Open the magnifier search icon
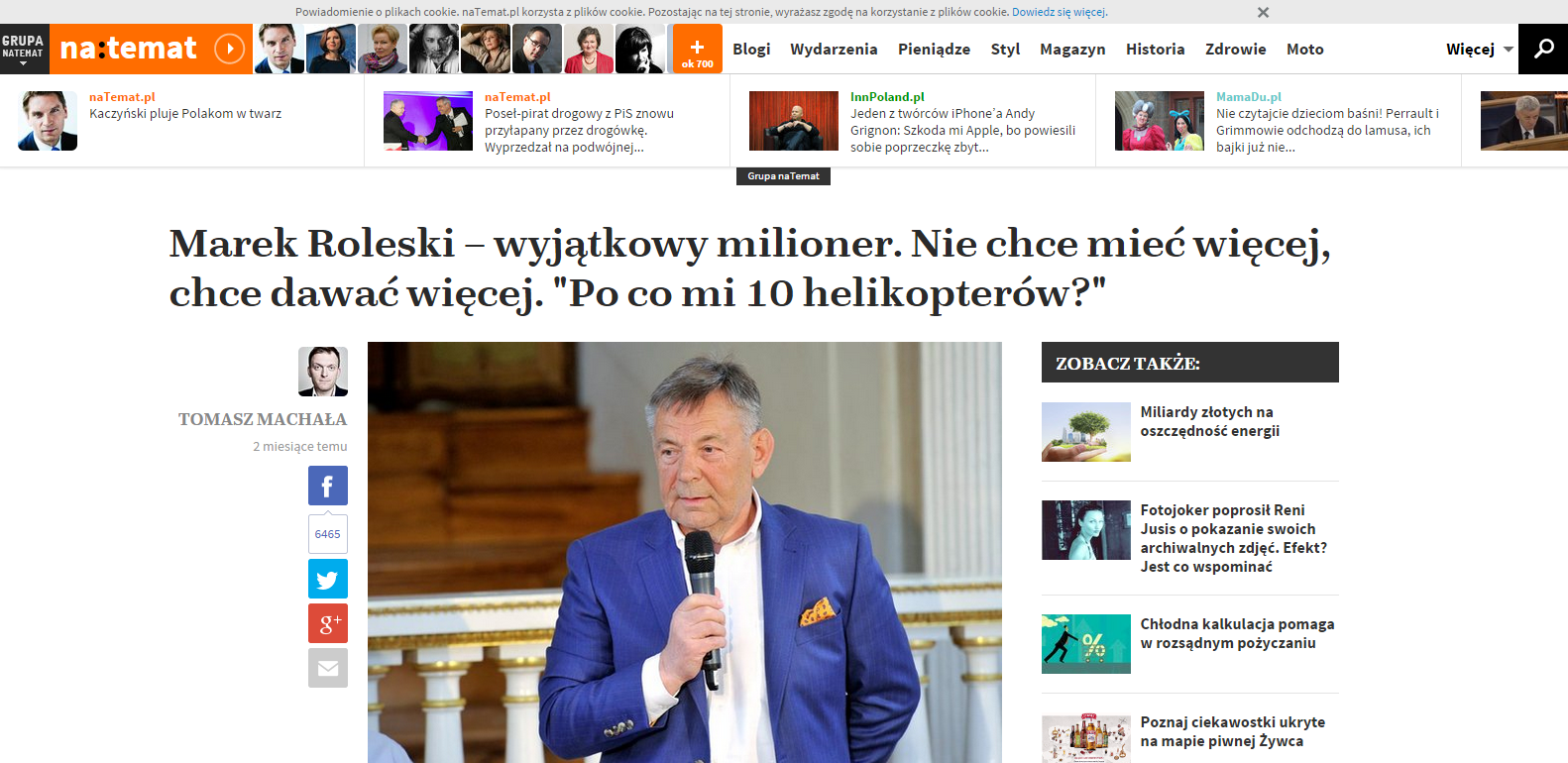The height and width of the screenshot is (763, 1568). click(1543, 49)
